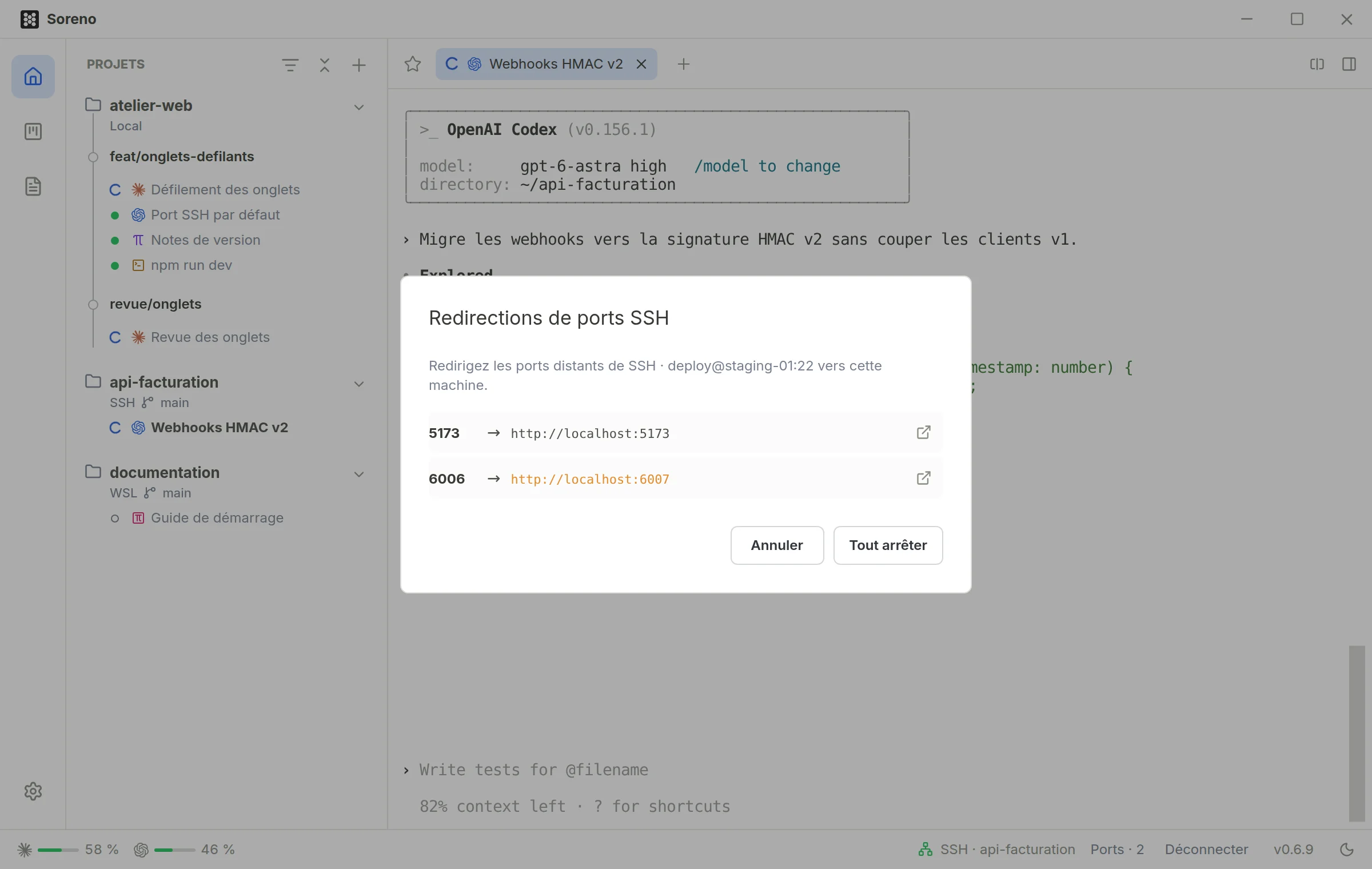
Task: Open the Défilement des onglets session
Action: 225,190
